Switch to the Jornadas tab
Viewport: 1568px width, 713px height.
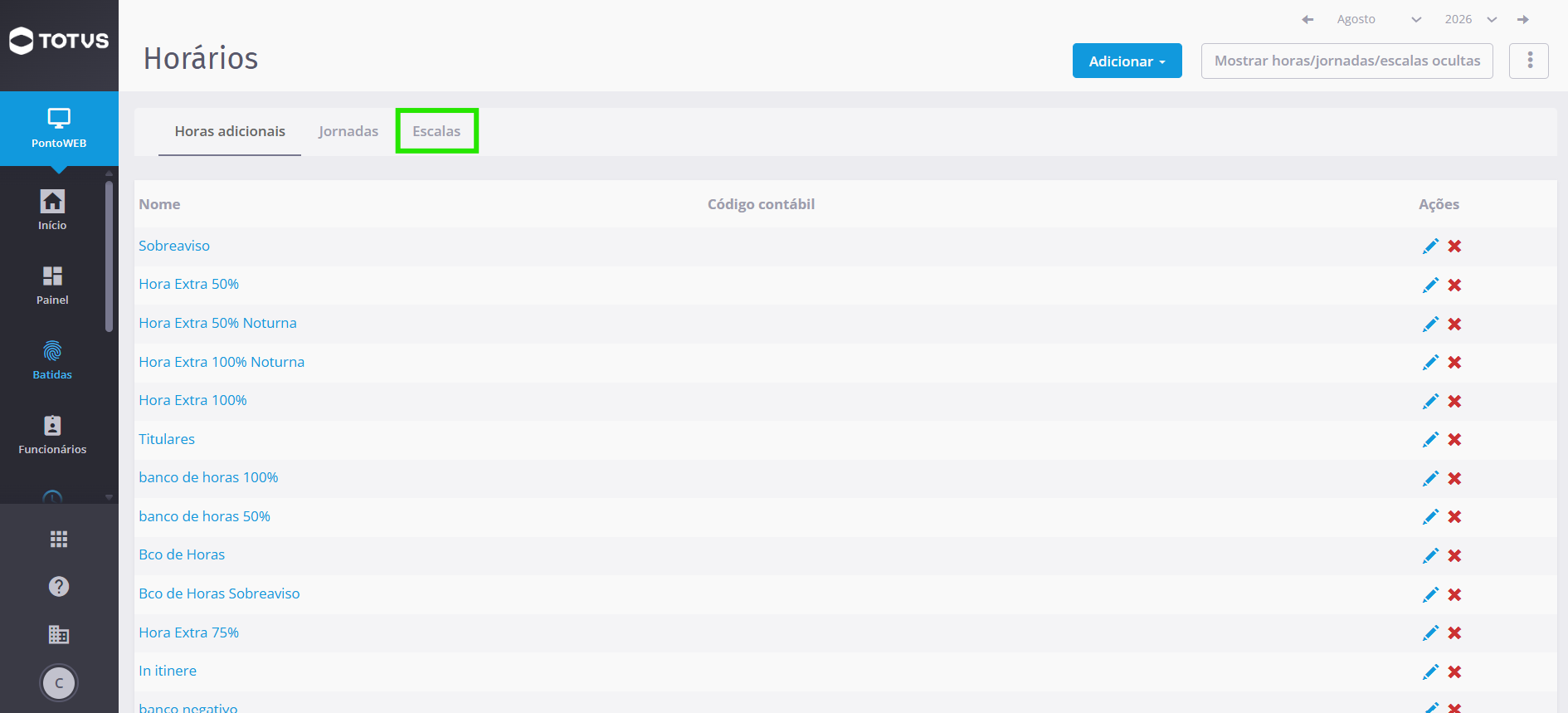tap(348, 131)
